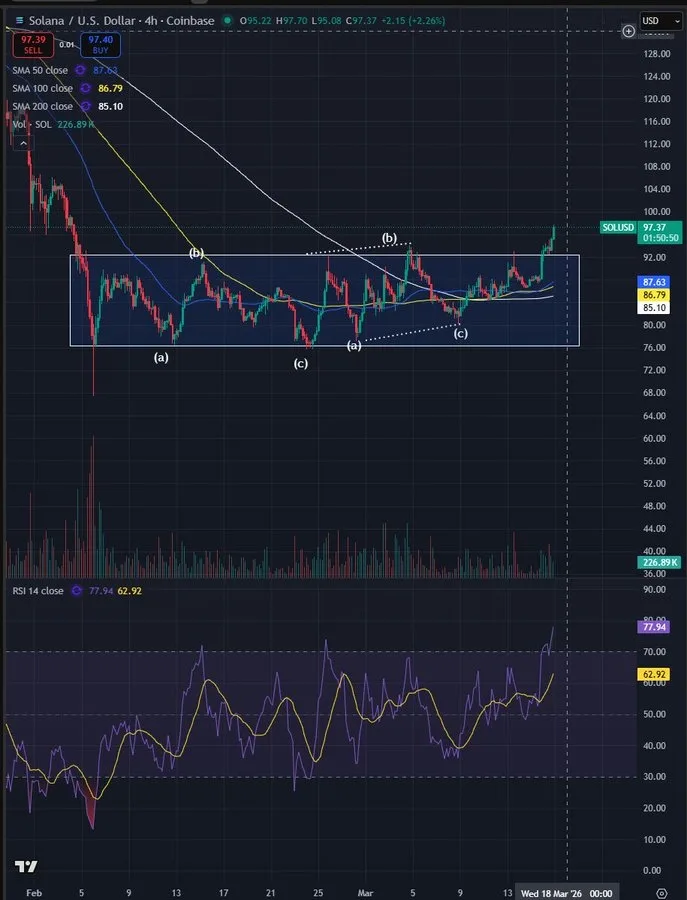Collapse the indicator legend chevron
Viewport: 687px width, 900px height.
(23, 143)
